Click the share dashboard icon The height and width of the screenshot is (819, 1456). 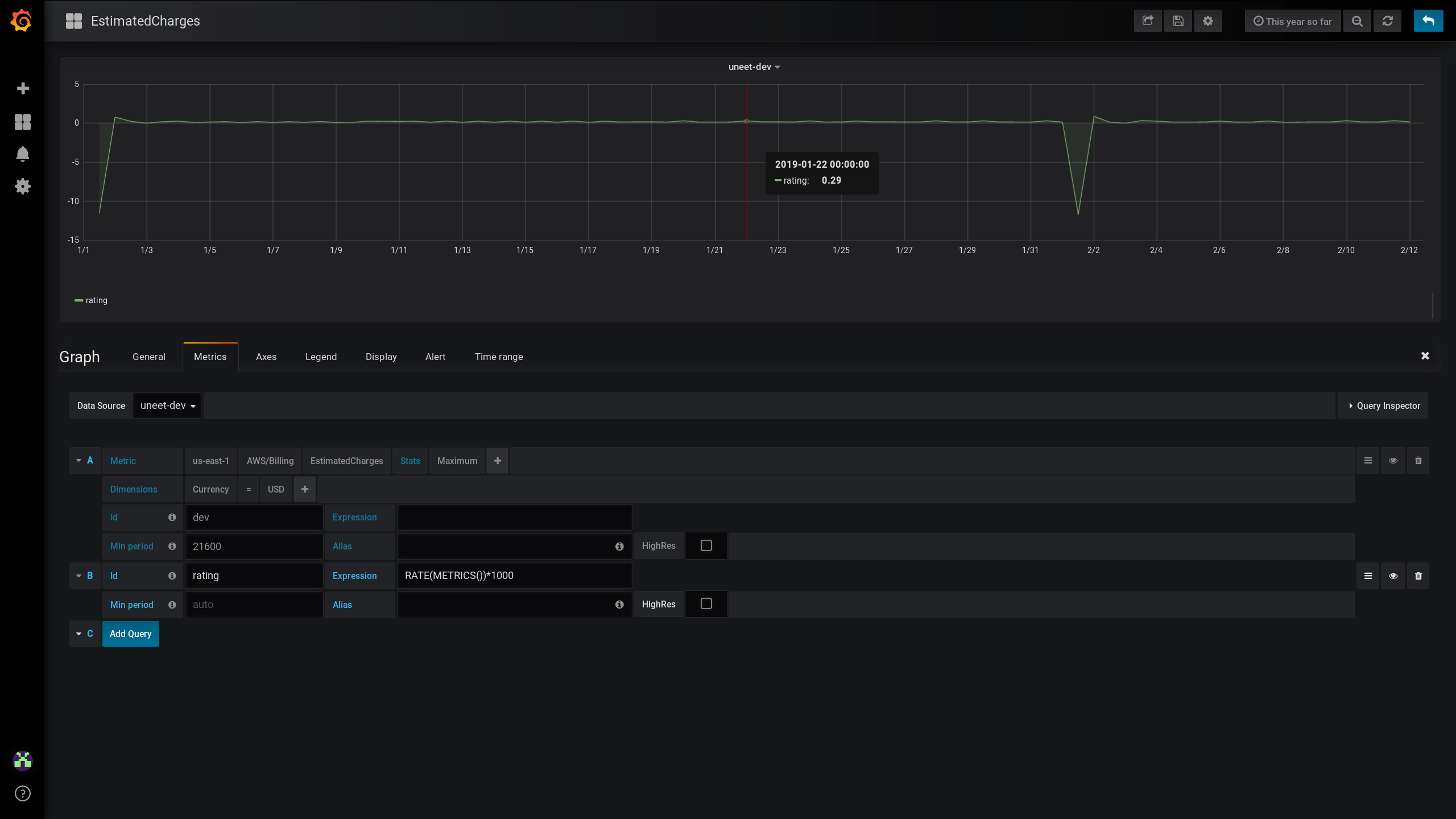[1148, 21]
